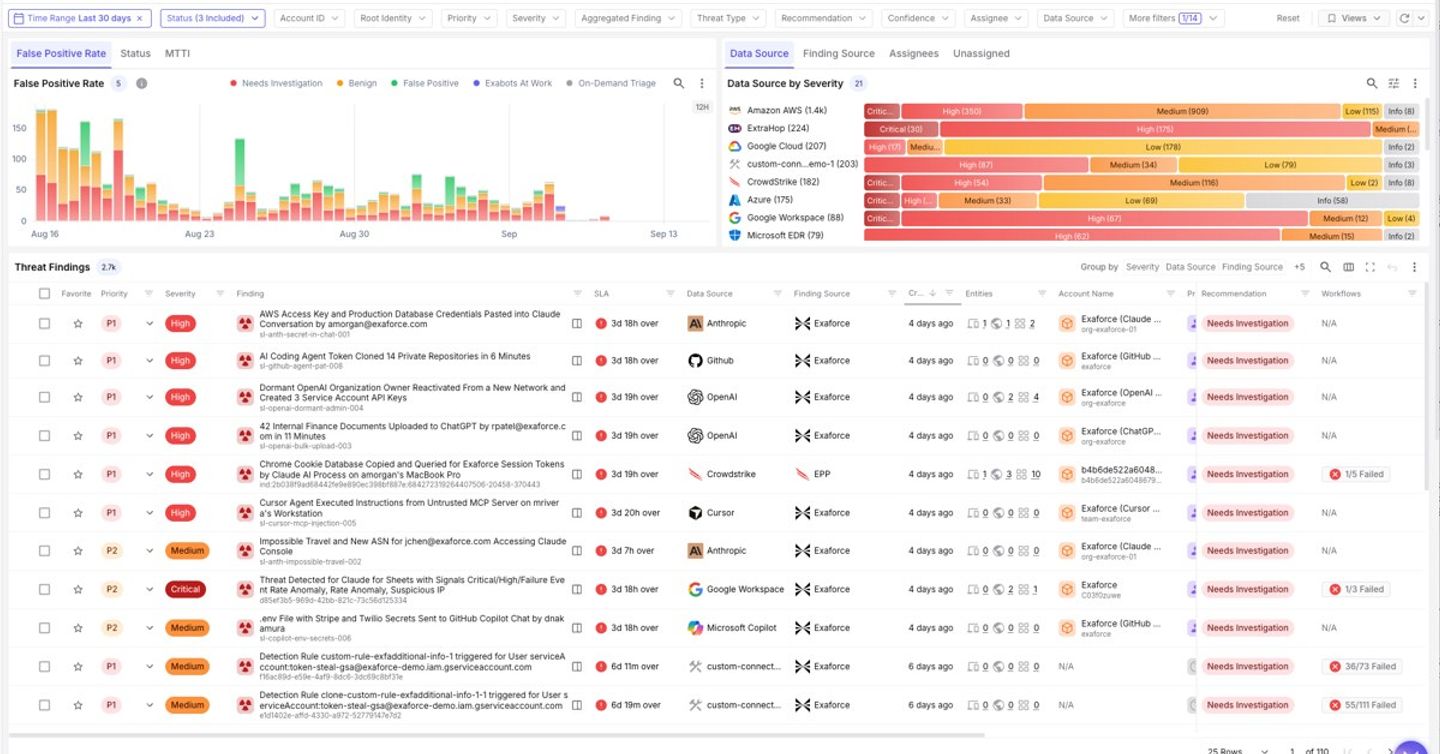Switch to the Finding Source tab

pyautogui.click(x=838, y=53)
